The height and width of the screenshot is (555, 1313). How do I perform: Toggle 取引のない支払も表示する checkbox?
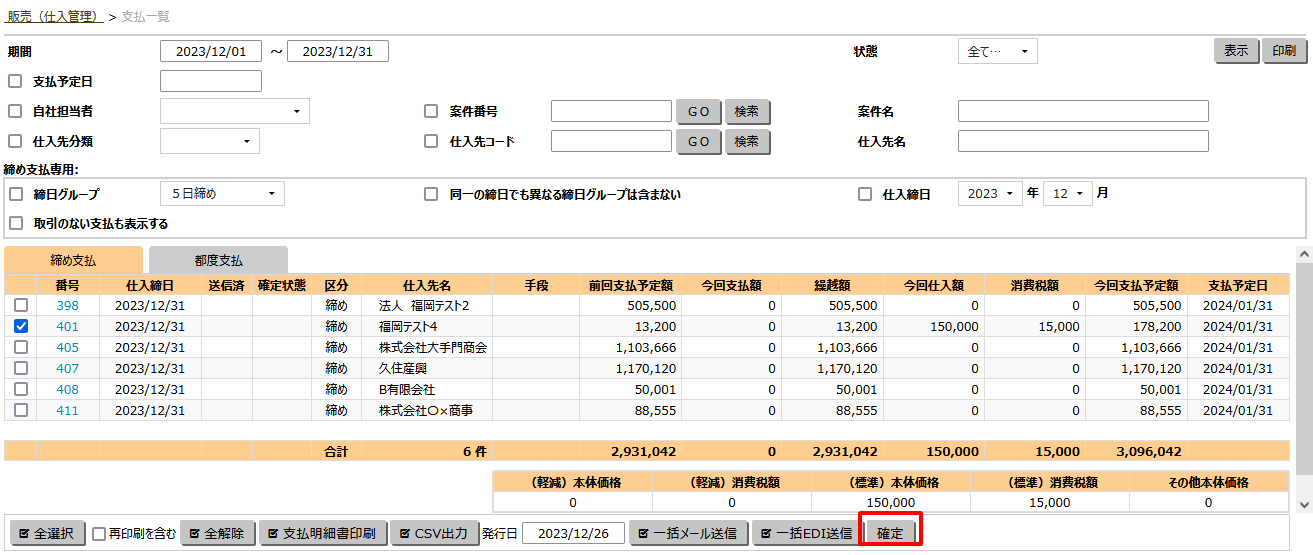point(15,224)
